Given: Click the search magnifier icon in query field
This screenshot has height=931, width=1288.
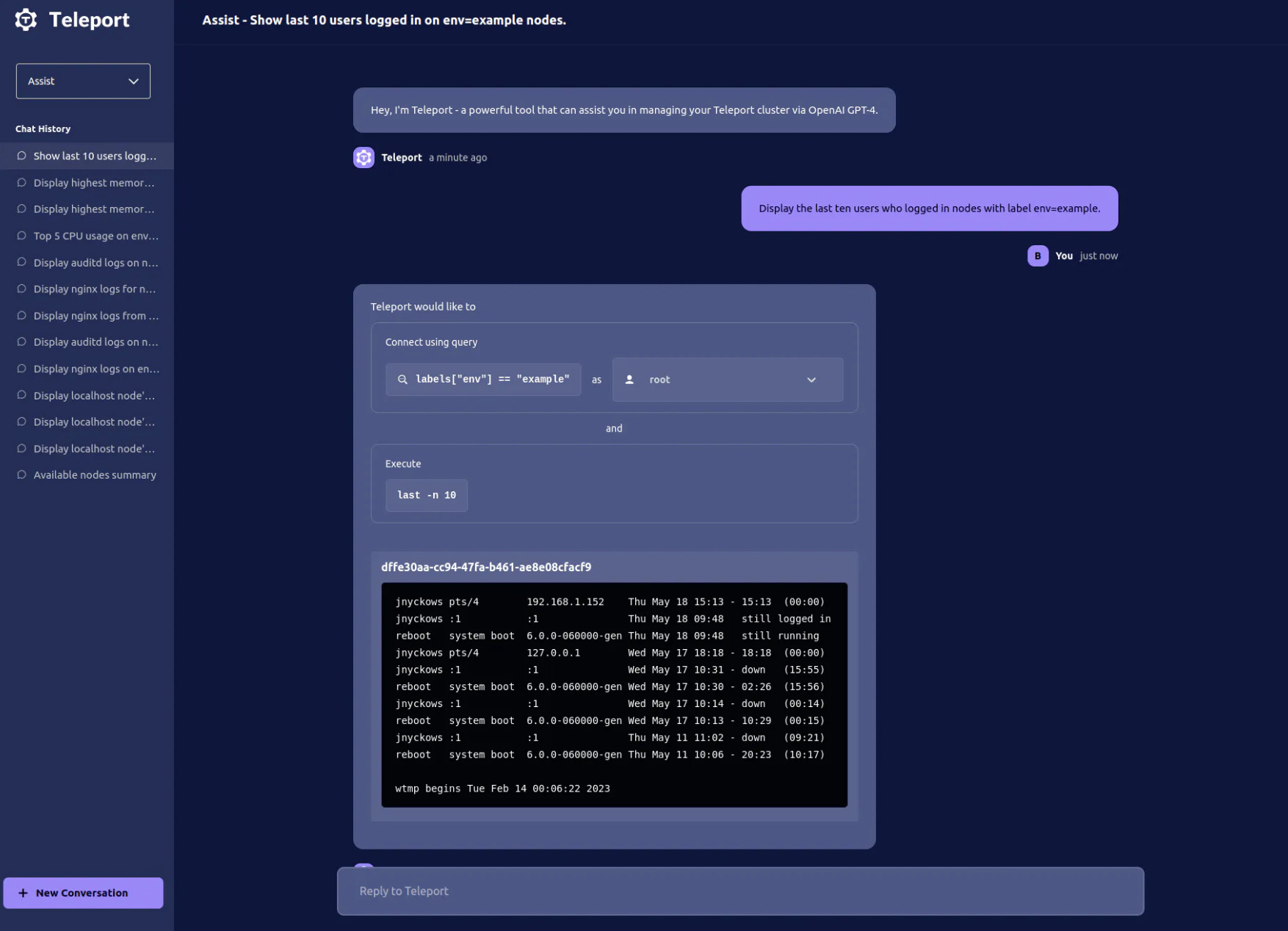Looking at the screenshot, I should tap(402, 380).
